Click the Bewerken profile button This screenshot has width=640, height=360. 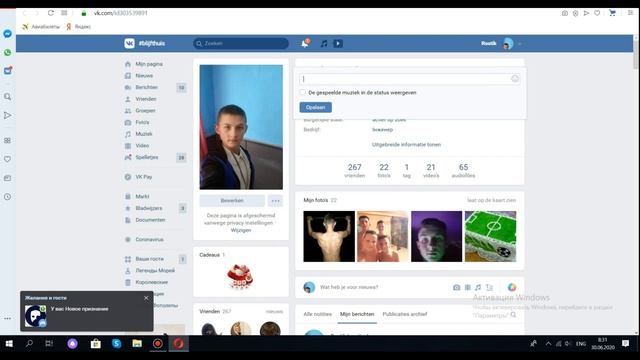[x=232, y=201]
